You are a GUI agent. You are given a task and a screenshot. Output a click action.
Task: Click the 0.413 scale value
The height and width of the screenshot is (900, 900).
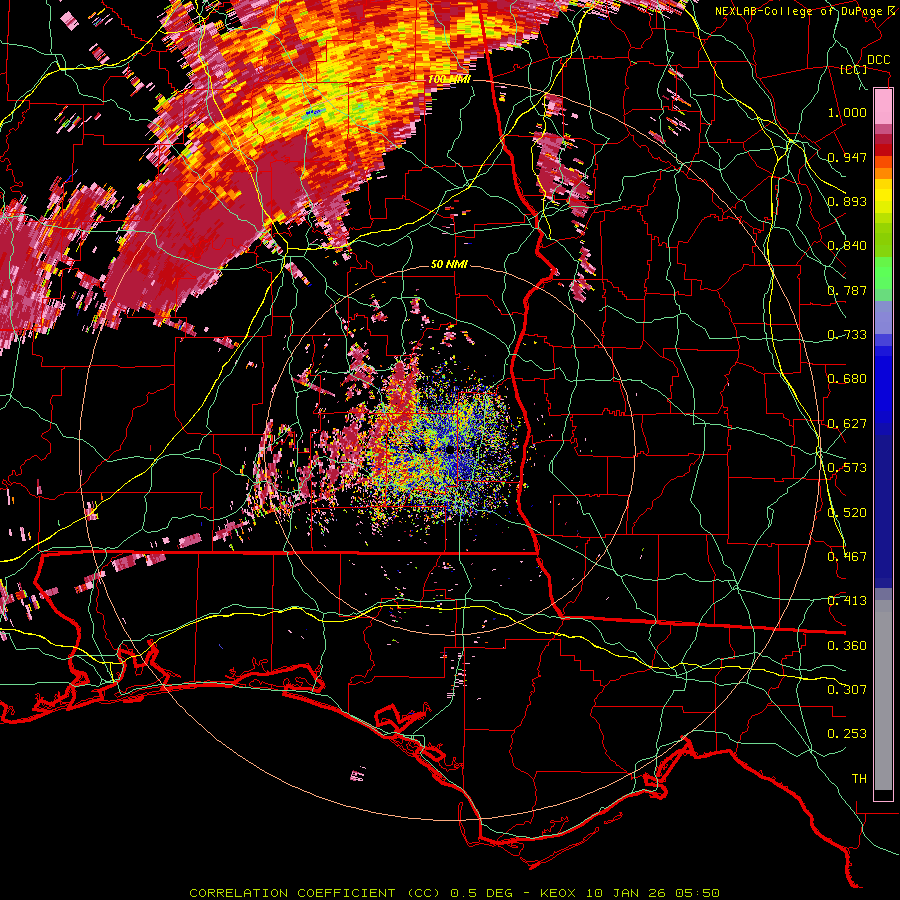point(847,601)
